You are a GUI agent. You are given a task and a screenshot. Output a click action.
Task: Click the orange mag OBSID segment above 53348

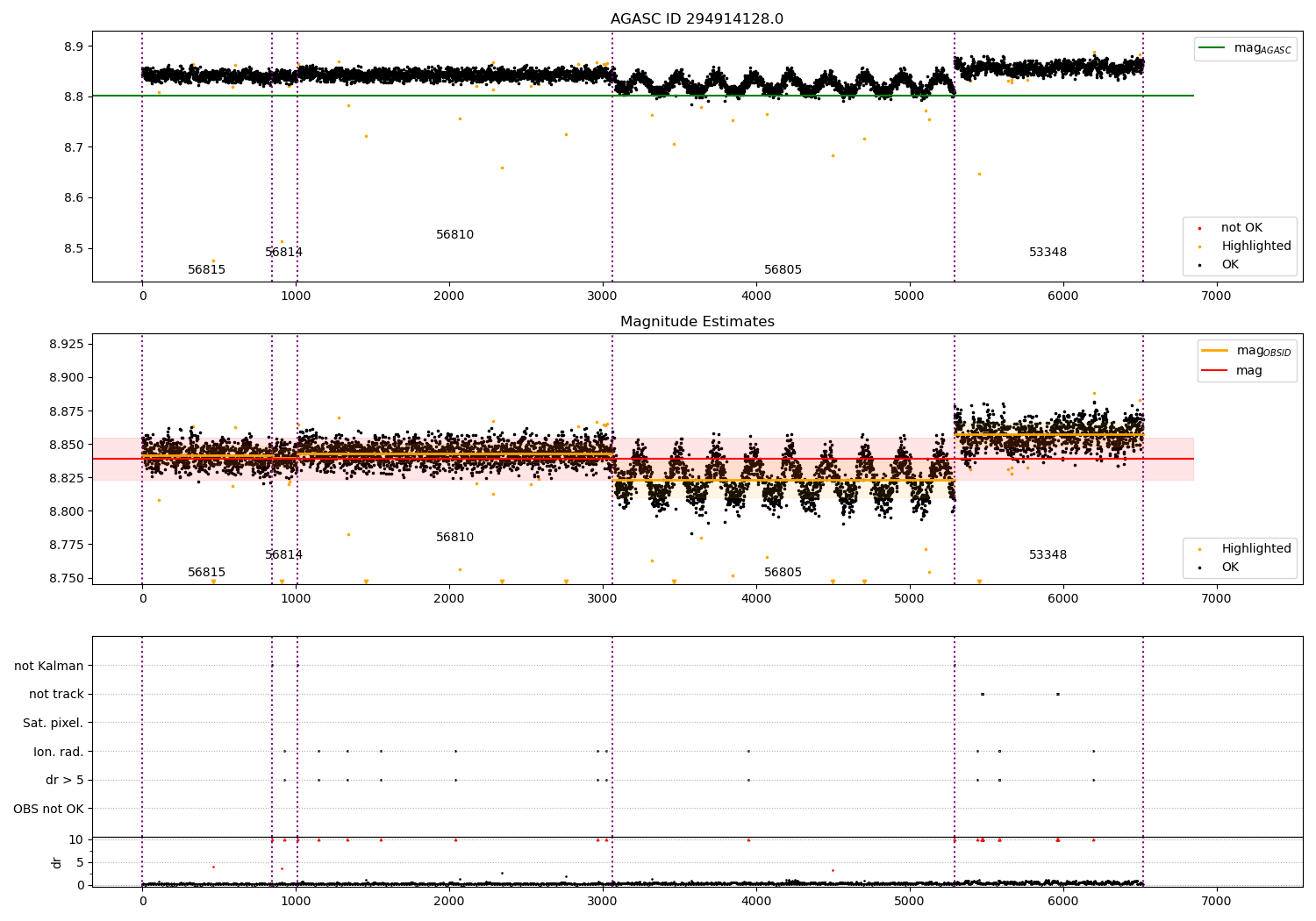[x=1048, y=434]
